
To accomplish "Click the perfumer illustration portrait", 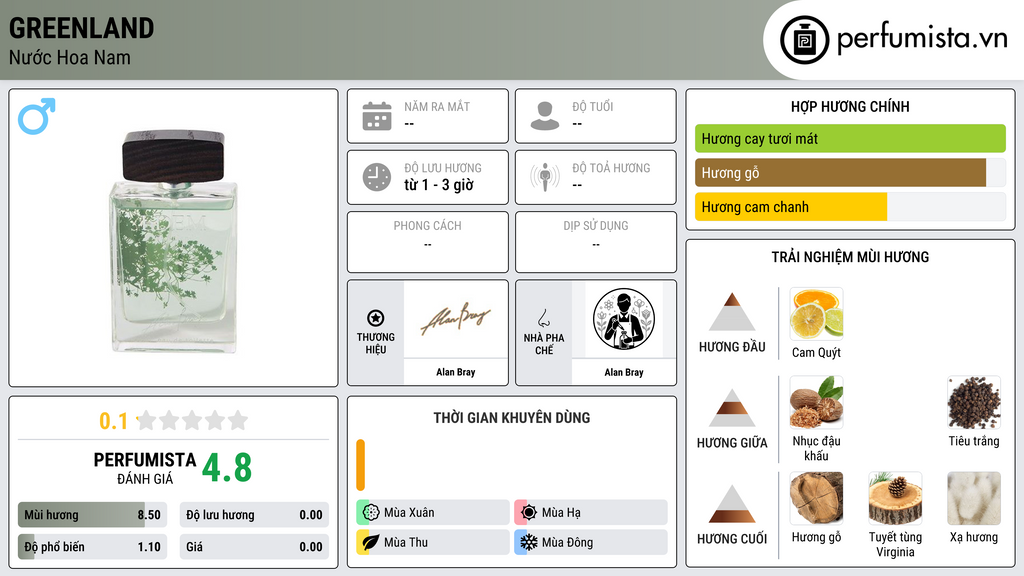I will point(624,319).
